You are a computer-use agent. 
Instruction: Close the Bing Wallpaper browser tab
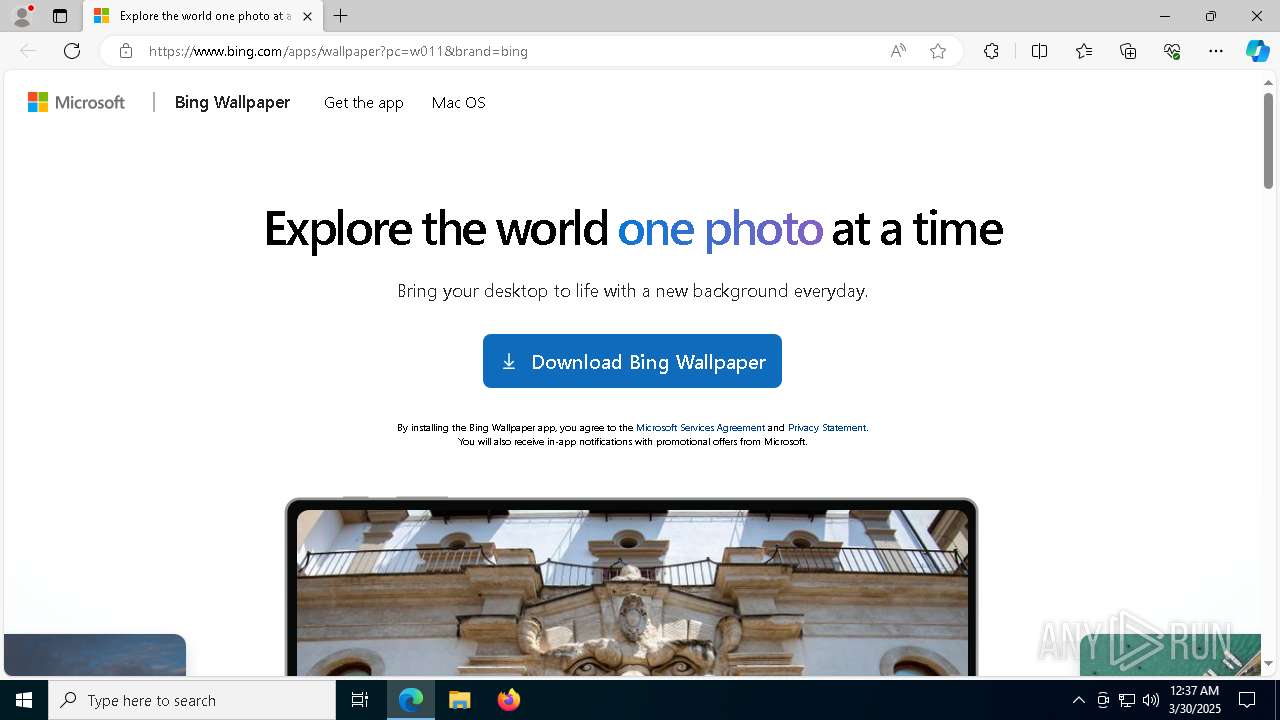point(307,16)
